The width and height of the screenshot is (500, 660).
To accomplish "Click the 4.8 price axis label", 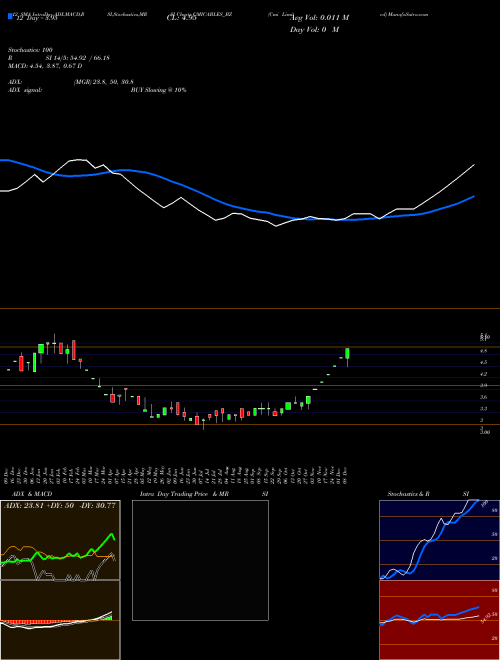I will click(x=484, y=351).
